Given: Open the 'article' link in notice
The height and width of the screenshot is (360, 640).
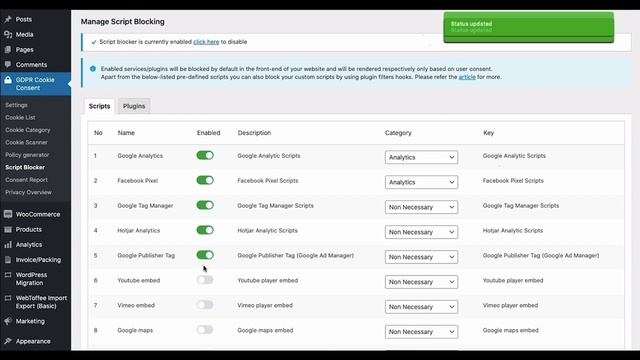Looking at the screenshot, I should [467, 77].
